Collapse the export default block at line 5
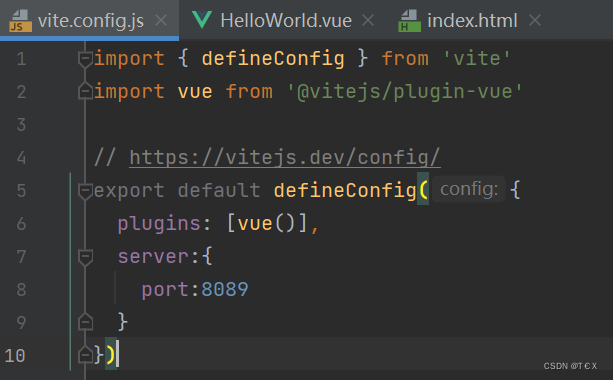Screen dimensions: 613x380 (85, 191)
